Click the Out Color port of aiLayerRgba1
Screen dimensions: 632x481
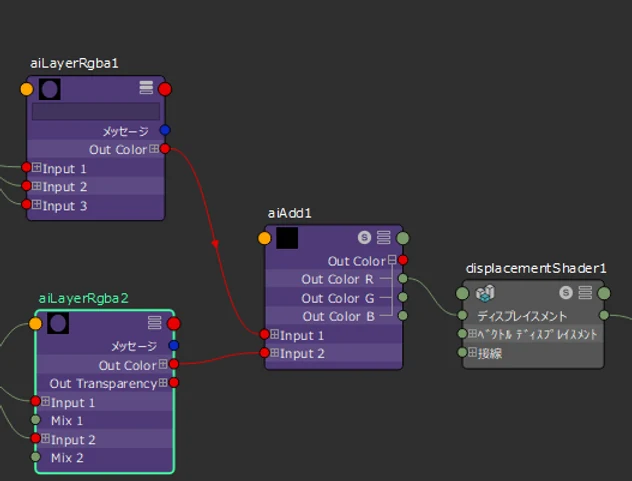(x=165, y=149)
